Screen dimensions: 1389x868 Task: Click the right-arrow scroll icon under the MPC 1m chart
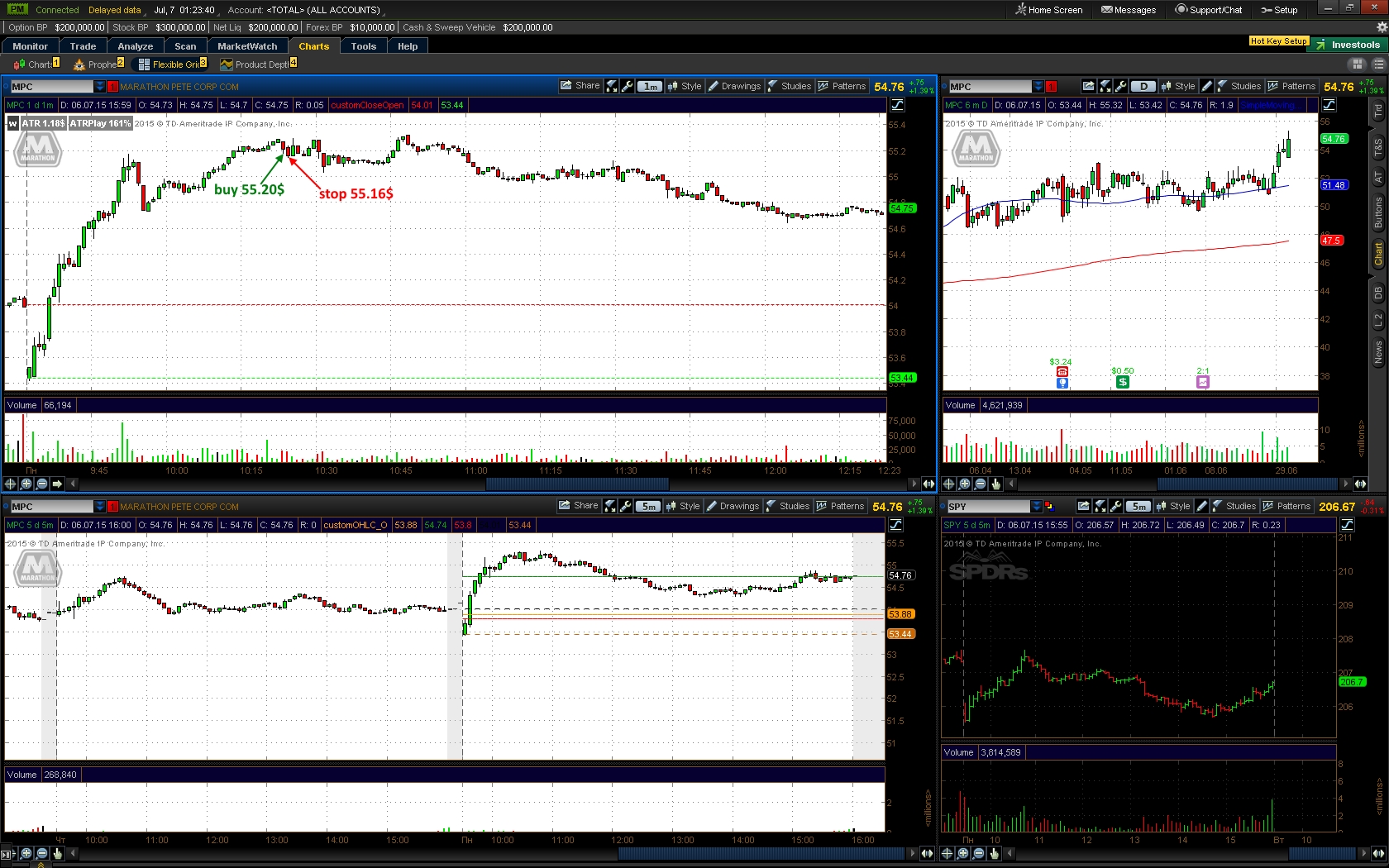(57, 484)
